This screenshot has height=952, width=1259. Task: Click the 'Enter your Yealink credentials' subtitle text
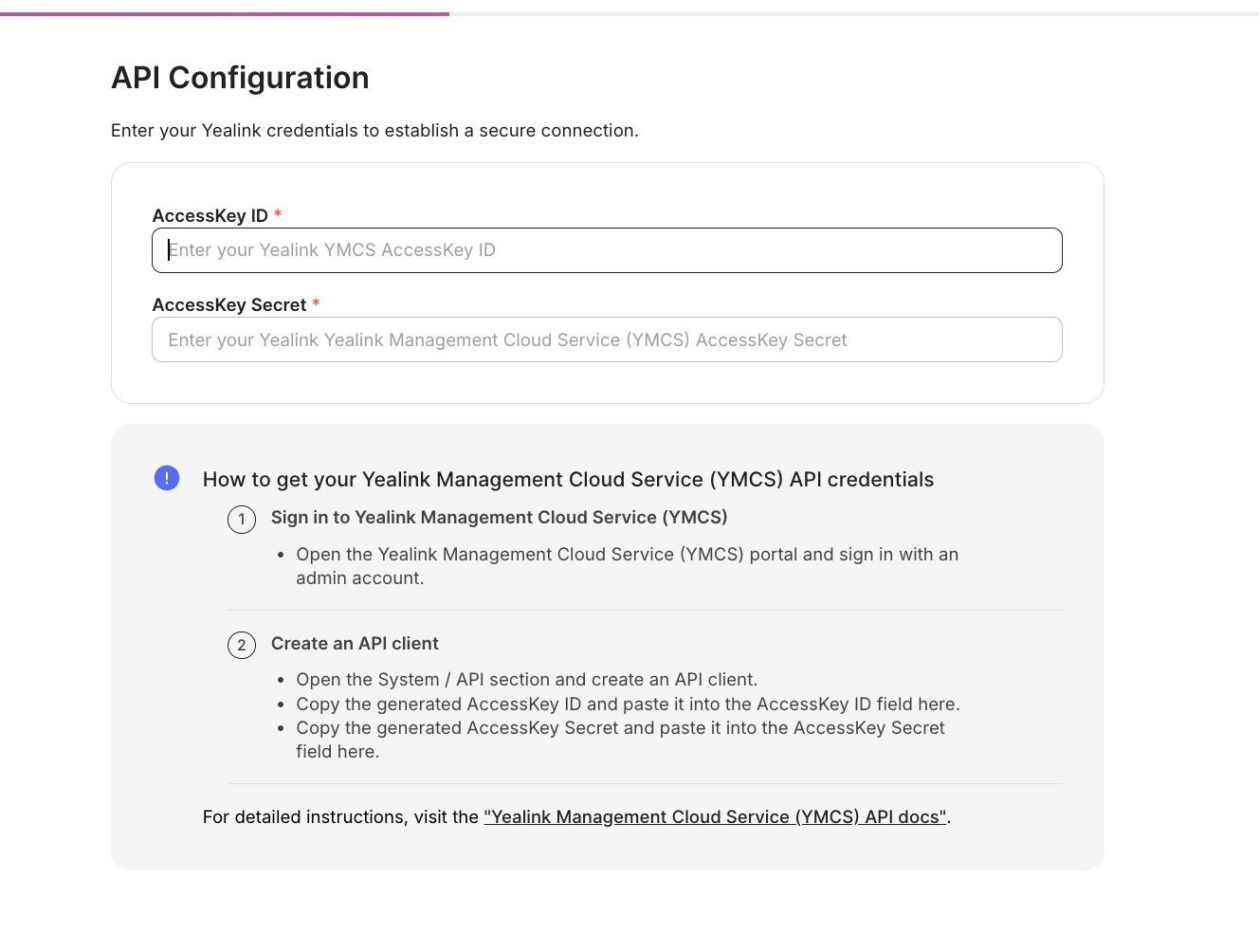click(374, 131)
